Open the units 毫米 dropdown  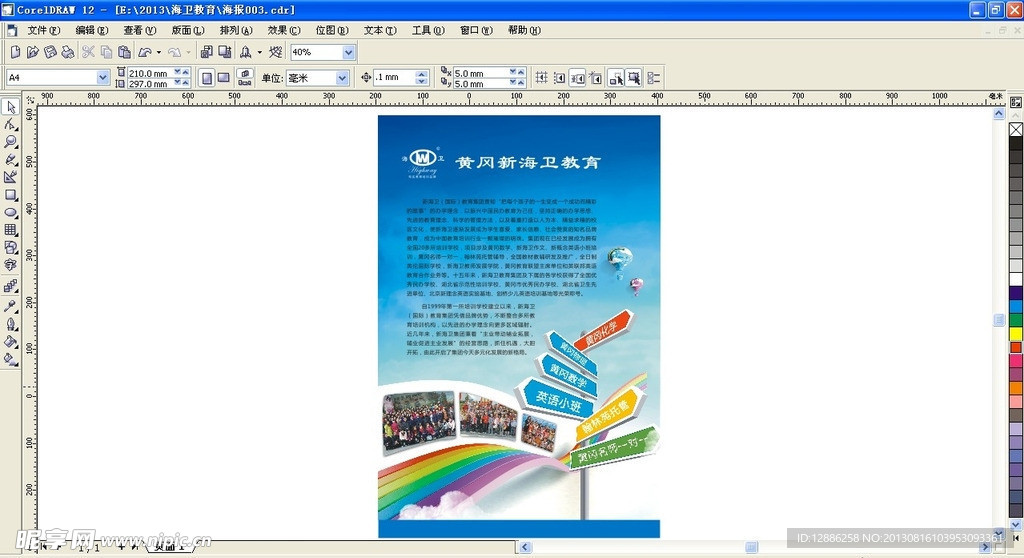coord(342,78)
